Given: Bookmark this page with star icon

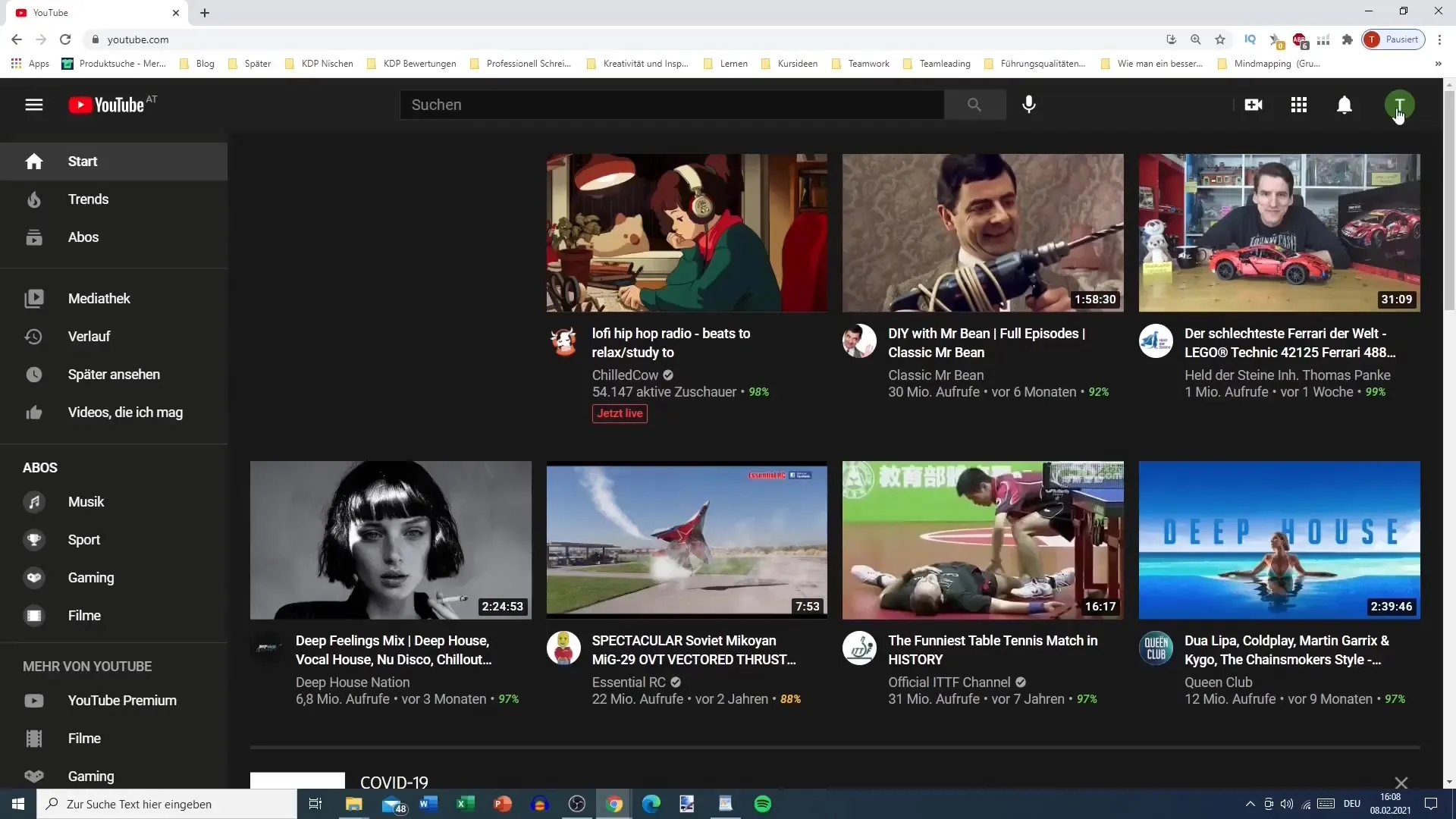Looking at the screenshot, I should [x=1220, y=39].
